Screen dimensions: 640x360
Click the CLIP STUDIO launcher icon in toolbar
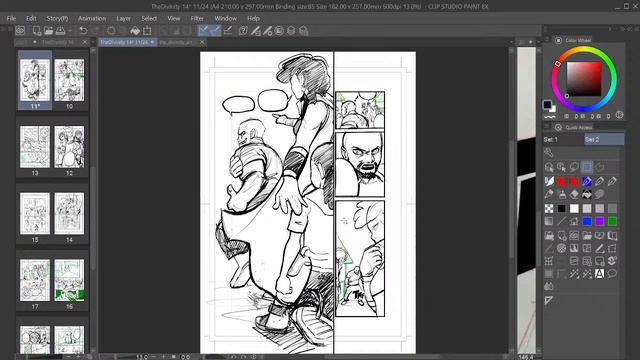pos(20,31)
